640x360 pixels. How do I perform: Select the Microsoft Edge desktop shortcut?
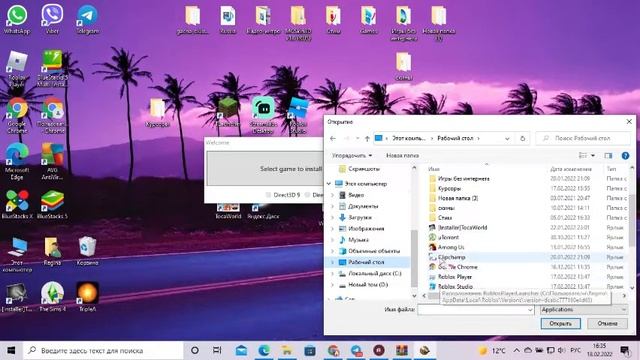click(17, 161)
